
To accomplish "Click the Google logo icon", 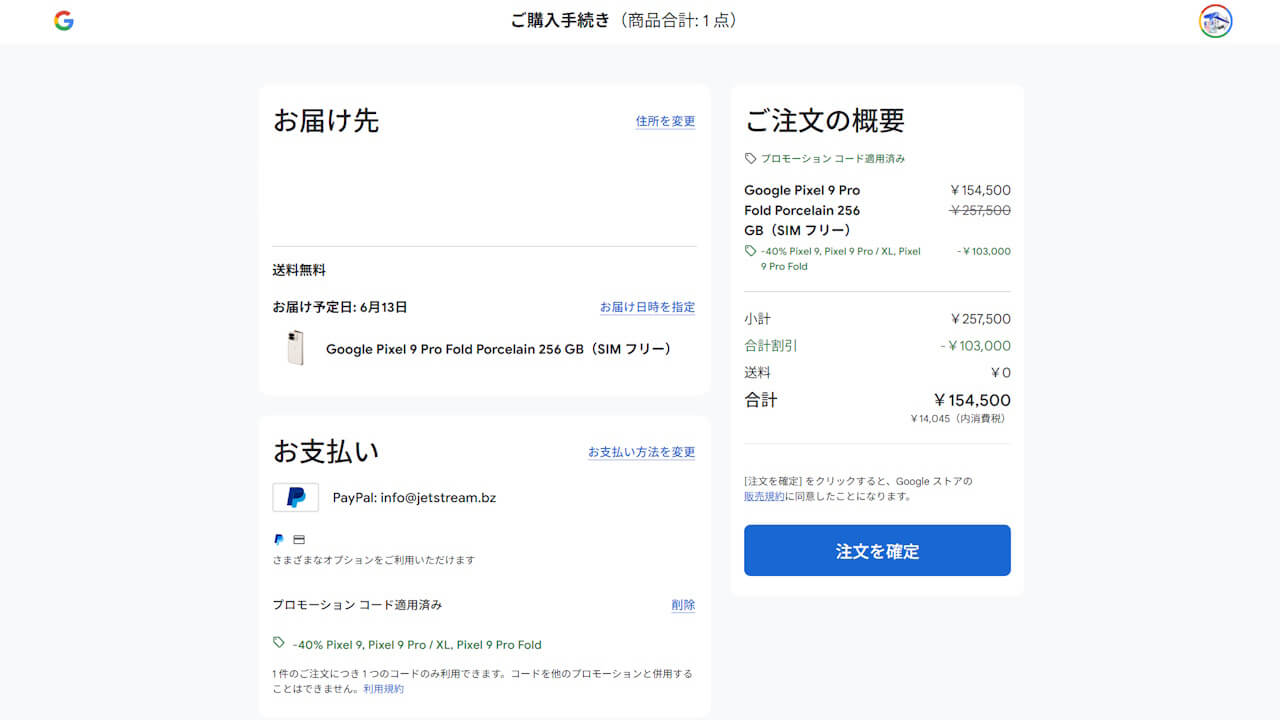I will tap(64, 21).
